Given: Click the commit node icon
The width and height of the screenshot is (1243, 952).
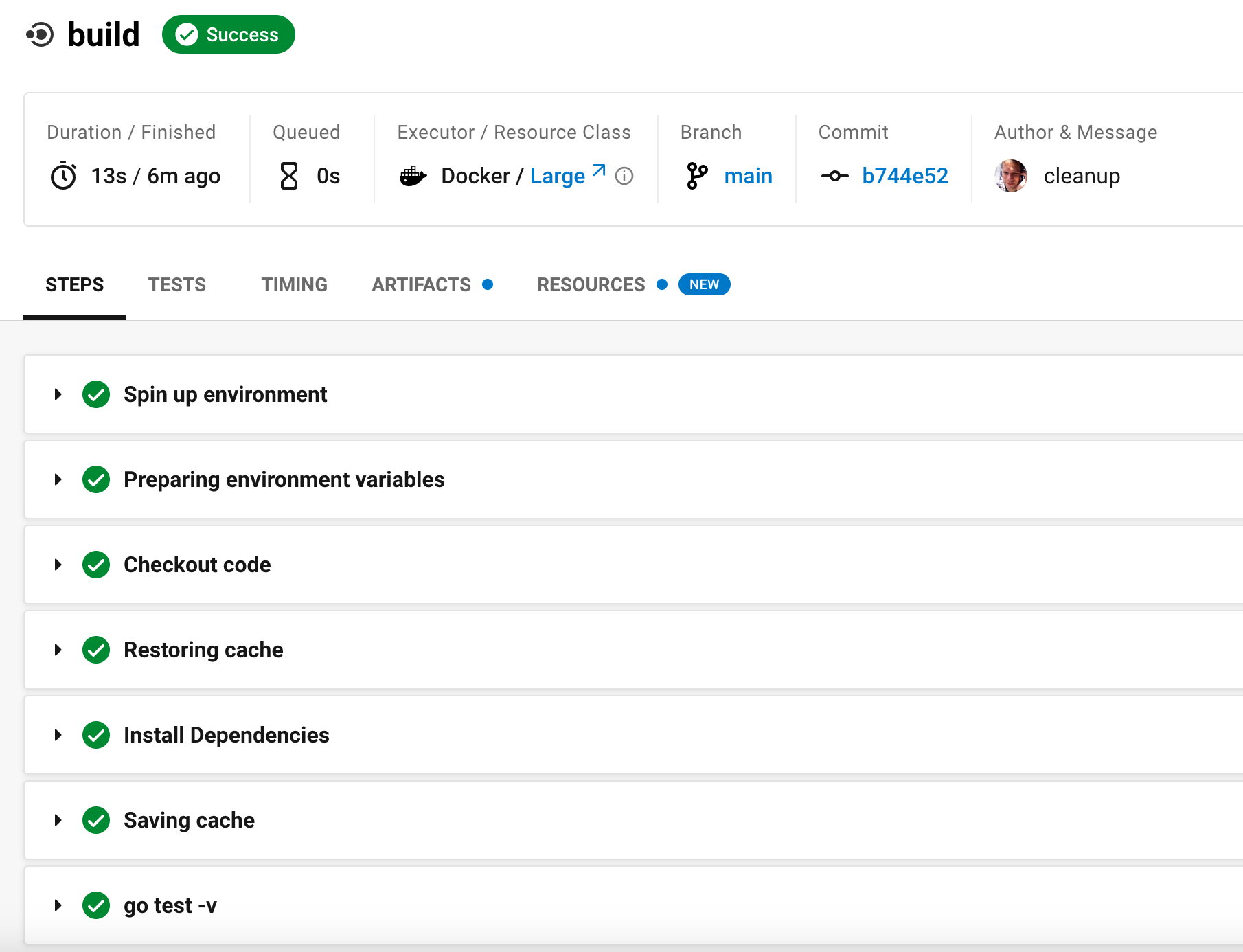Looking at the screenshot, I should coord(834,177).
